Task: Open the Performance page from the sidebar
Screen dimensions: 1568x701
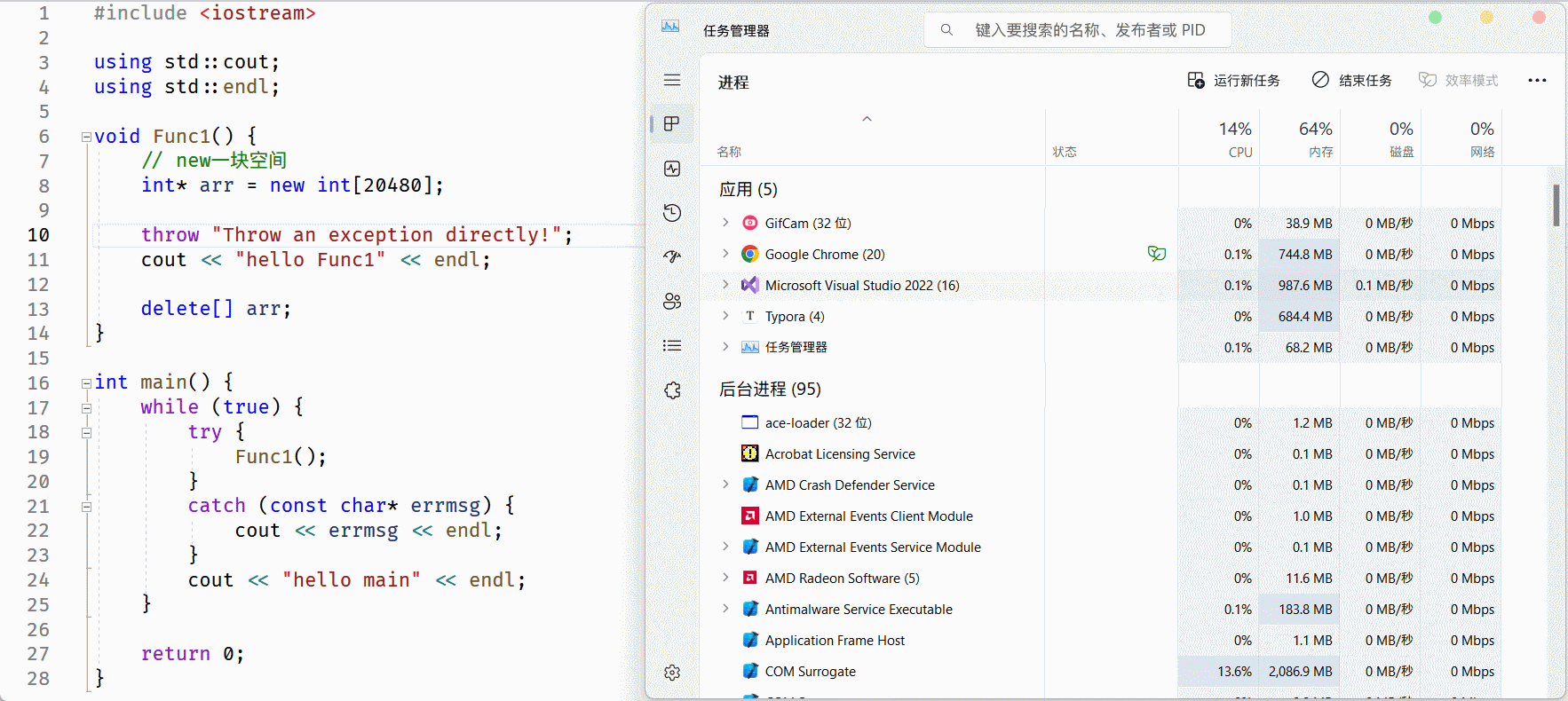Action: point(672,169)
